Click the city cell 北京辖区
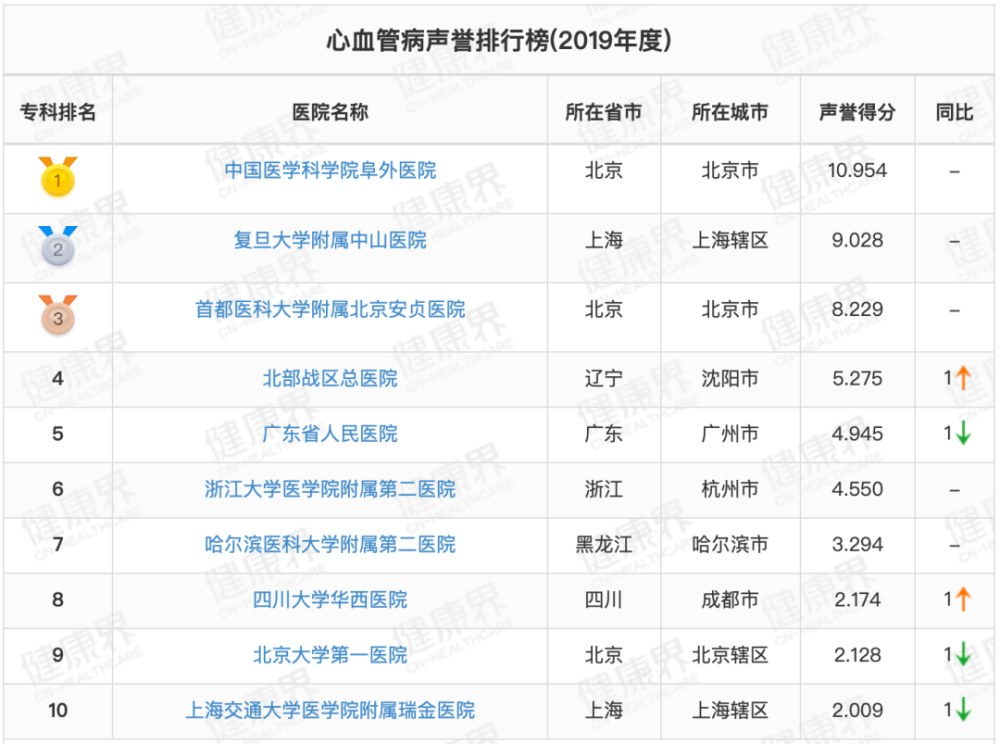The height and width of the screenshot is (744, 1000). point(730,655)
